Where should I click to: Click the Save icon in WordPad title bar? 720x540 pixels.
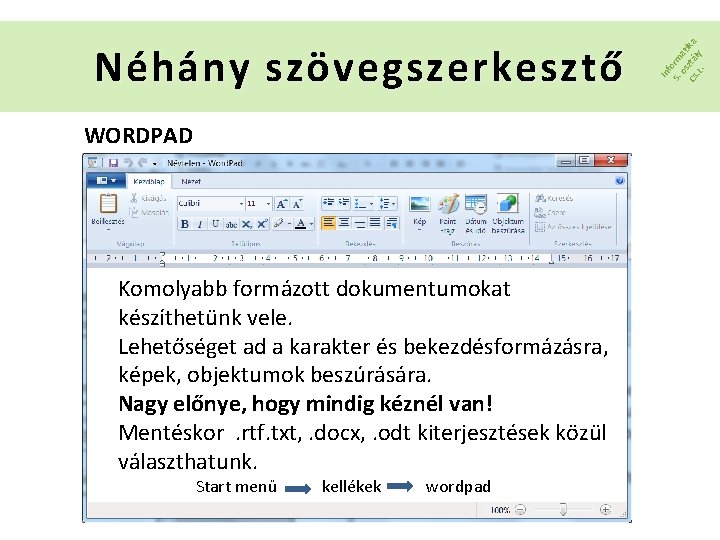113,163
